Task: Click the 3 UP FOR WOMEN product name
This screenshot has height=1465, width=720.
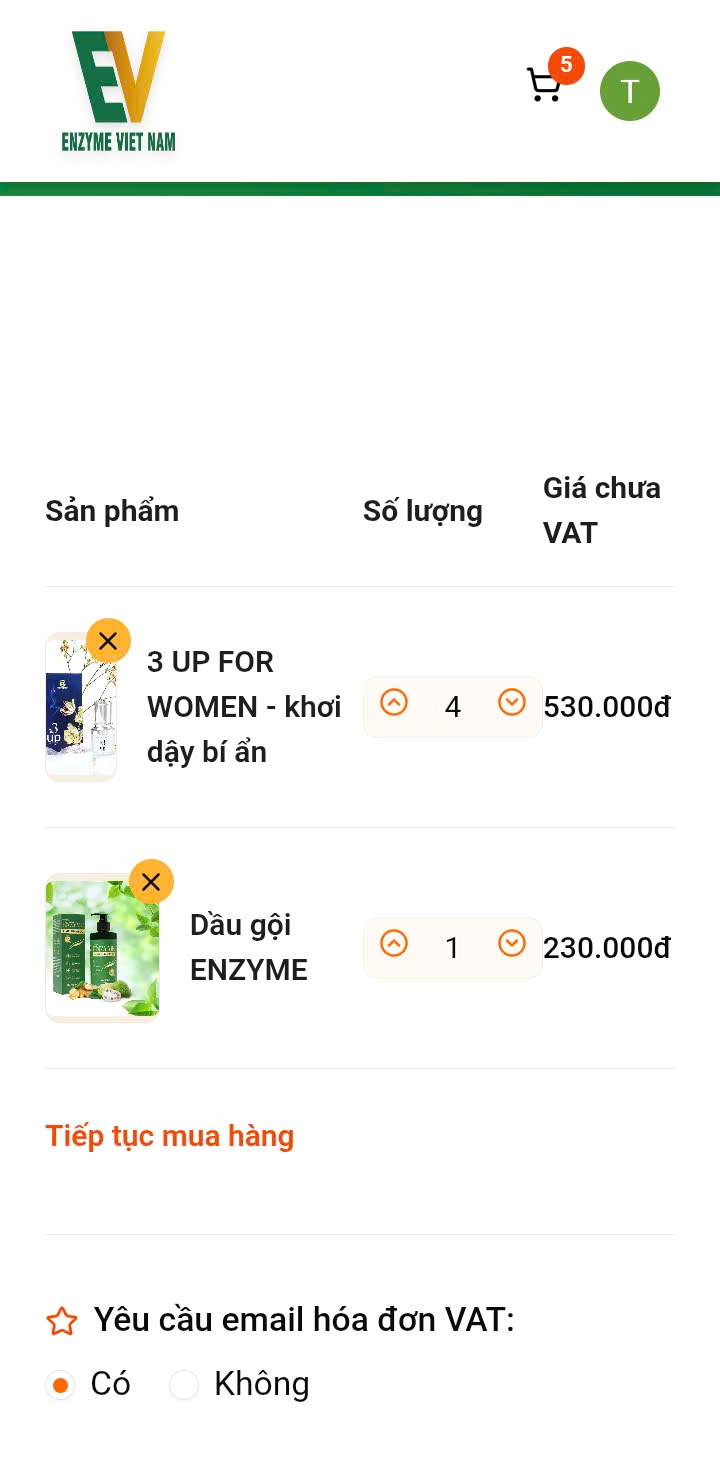Action: point(244,707)
